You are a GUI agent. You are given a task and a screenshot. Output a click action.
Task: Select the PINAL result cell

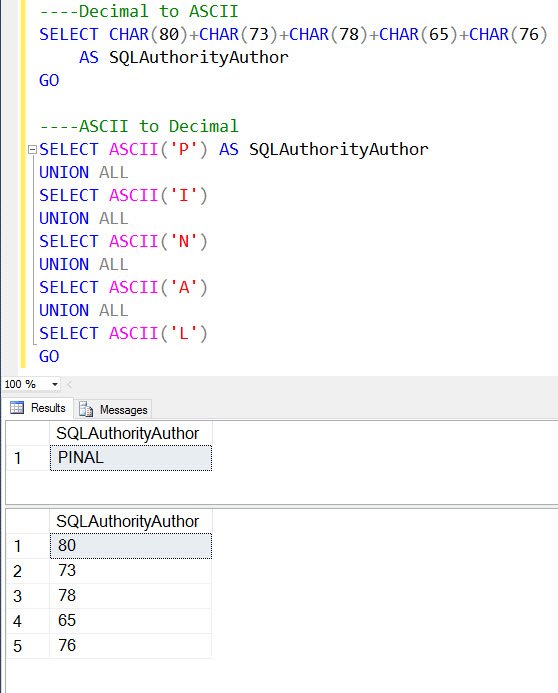coord(131,458)
